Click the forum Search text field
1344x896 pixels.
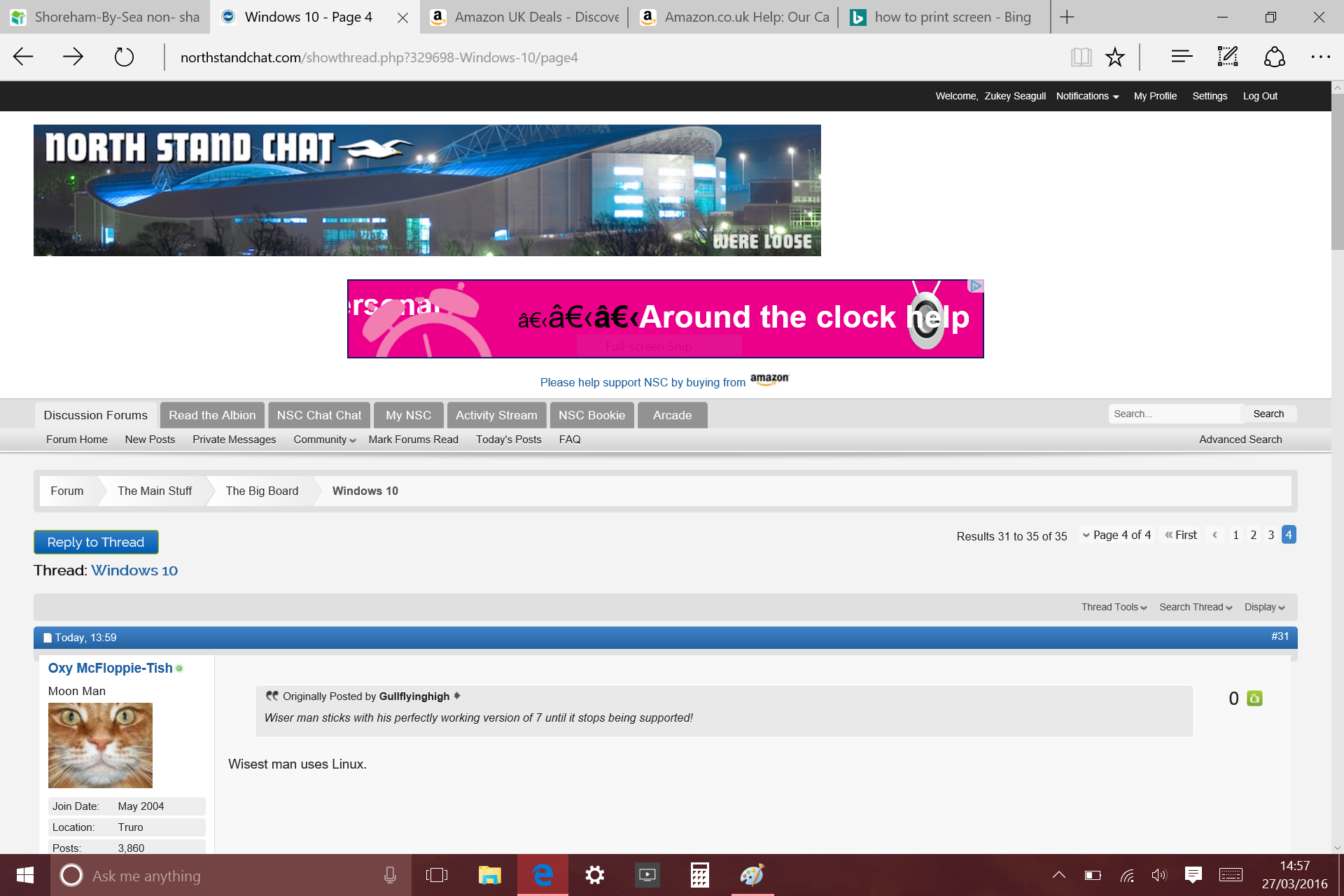(x=1175, y=414)
